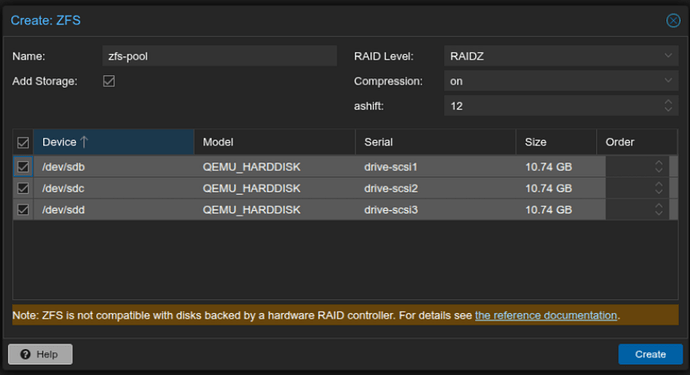This screenshot has height=375, width=690.
Task: Deselect the /dev/sdb disk checkbox
Action: click(23, 167)
